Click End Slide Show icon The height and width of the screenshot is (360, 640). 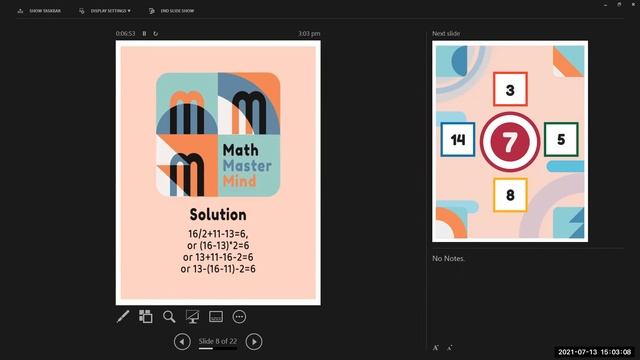tap(152, 11)
